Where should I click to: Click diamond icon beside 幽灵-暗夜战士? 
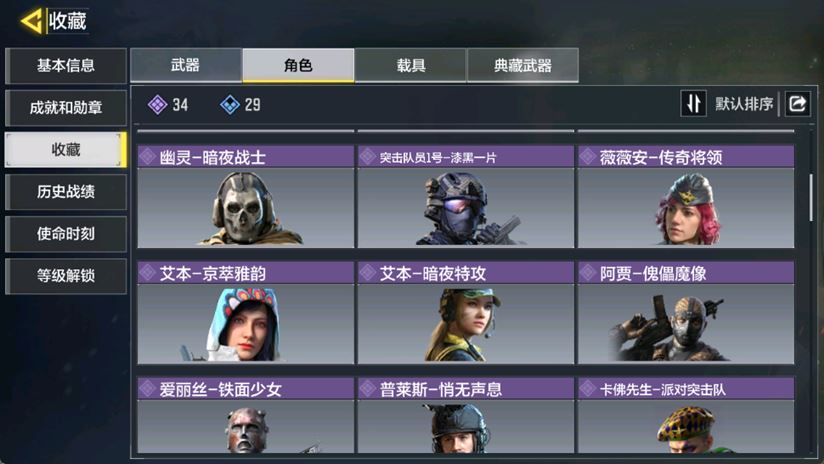tap(148, 157)
